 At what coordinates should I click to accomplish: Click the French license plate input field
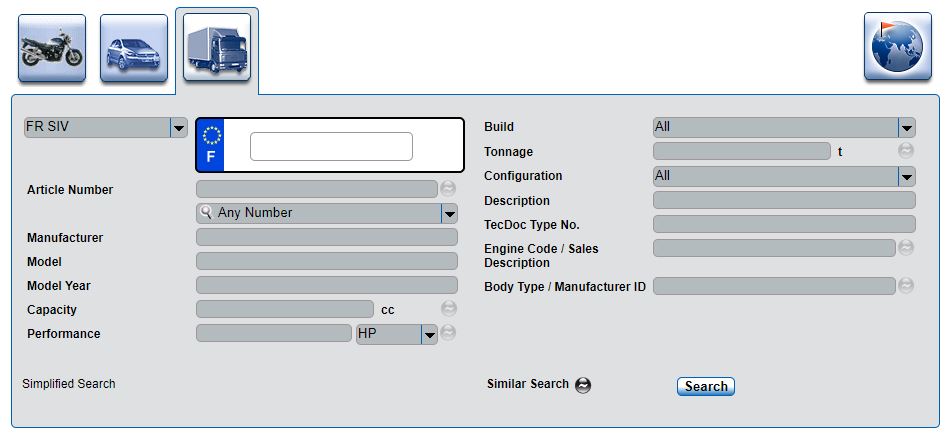pyautogui.click(x=331, y=146)
